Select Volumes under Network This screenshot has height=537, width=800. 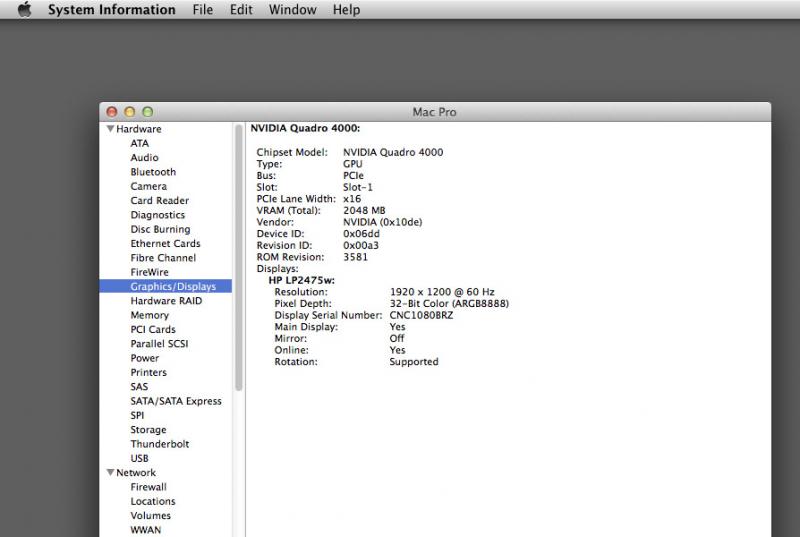[x=151, y=515]
